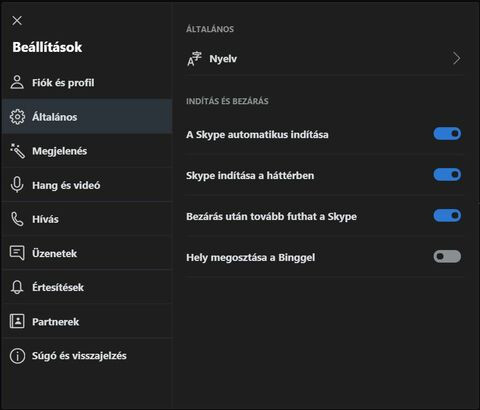Click the magic wand Megjelenés icon
The height and width of the screenshot is (410, 480).
pyautogui.click(x=17, y=151)
